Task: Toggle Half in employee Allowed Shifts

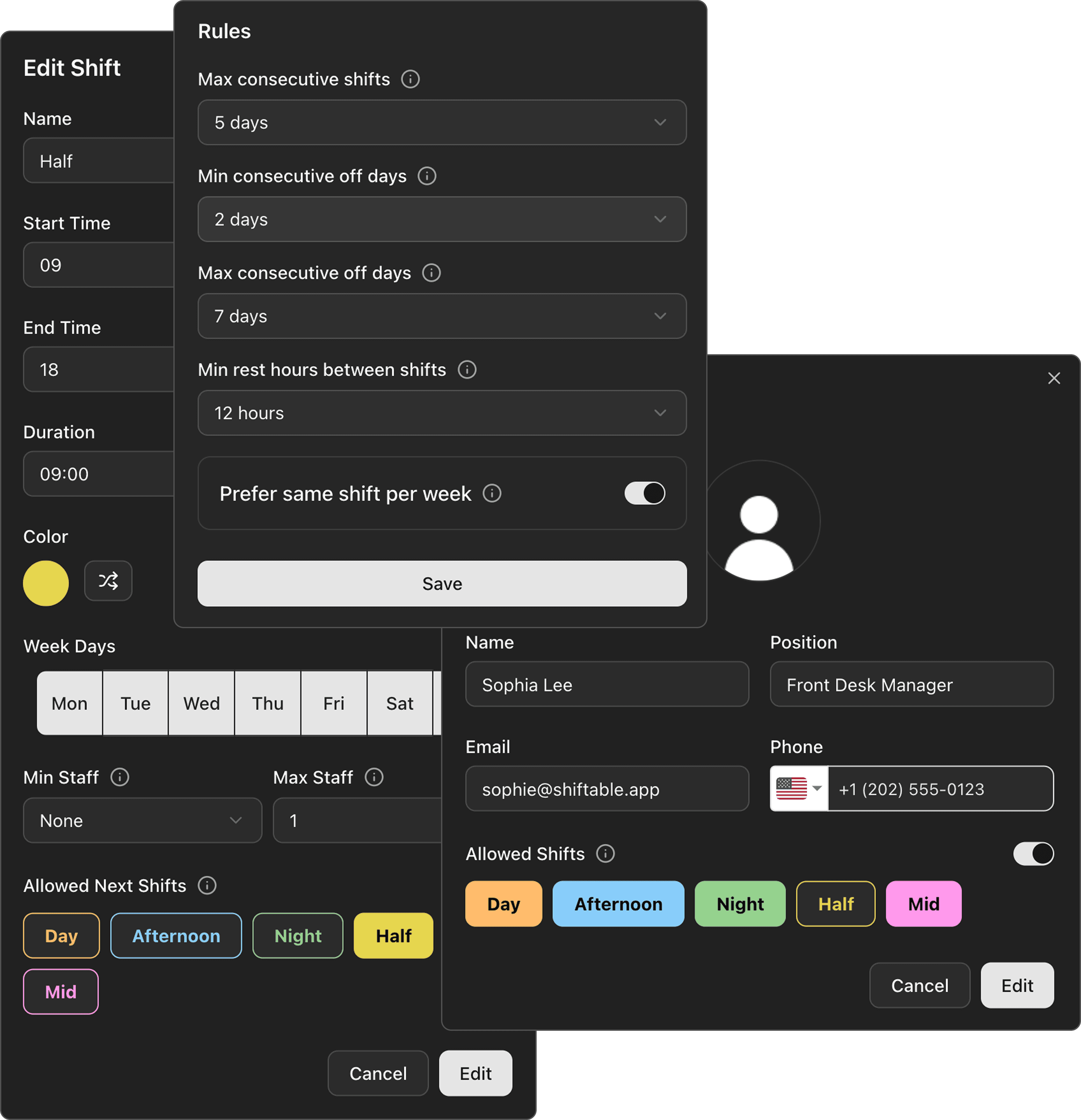Action: (835, 904)
